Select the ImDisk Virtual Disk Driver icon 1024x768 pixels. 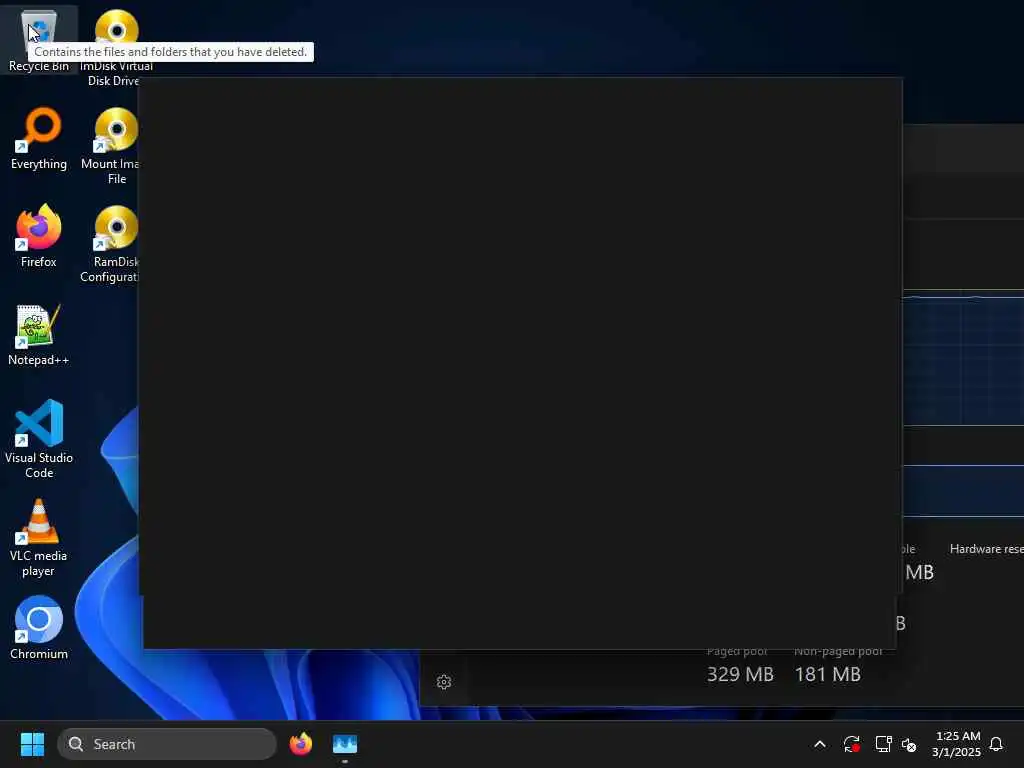click(x=116, y=47)
